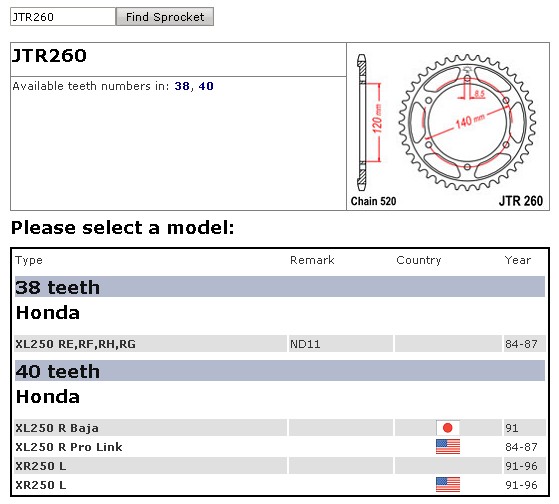This screenshot has width=559, height=504.
Task: Click the Japan flag icon for XL250 R Baja
Action: tap(448, 428)
